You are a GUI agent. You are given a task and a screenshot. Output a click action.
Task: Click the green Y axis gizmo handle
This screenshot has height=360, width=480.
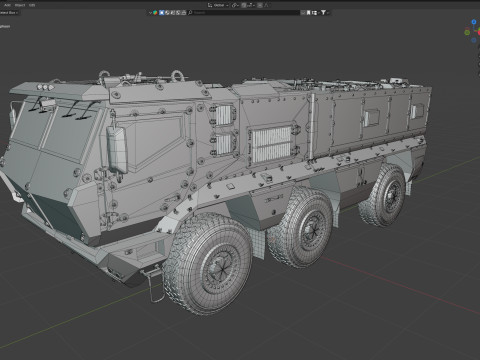pyautogui.click(x=467, y=32)
